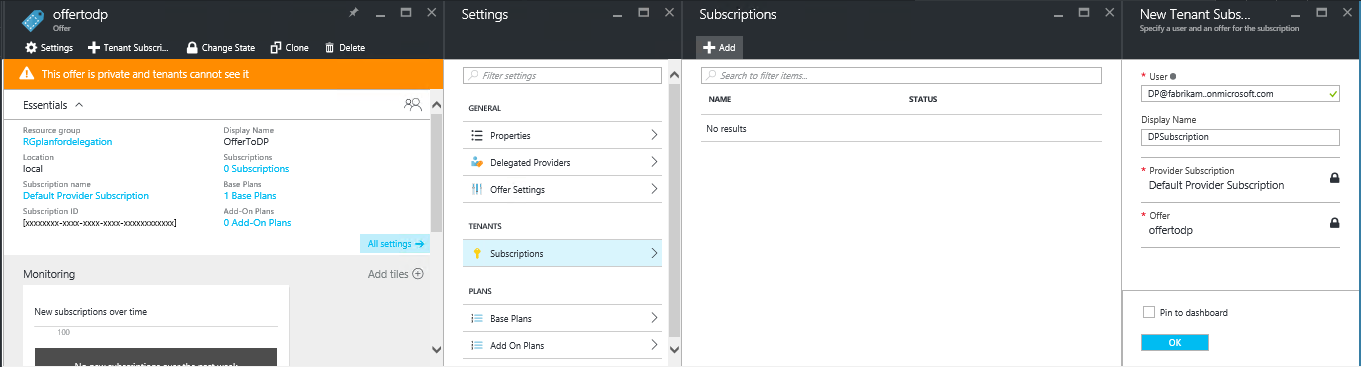Click All settings button
This screenshot has width=1361, height=367.
coord(395,243)
